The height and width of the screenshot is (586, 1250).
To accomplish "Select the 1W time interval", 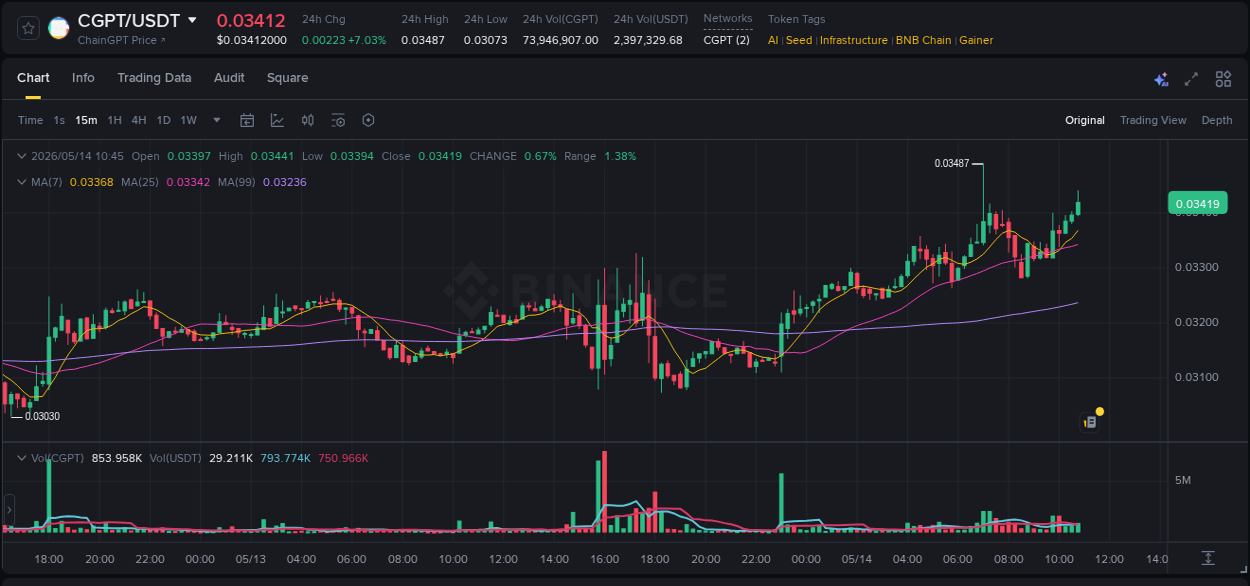I will (188, 120).
